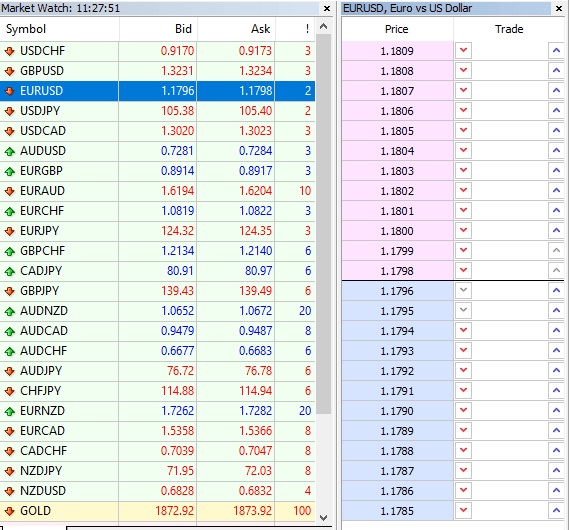Click the gray sell arrow at price 1.1795
569x530 pixels.
(463, 310)
